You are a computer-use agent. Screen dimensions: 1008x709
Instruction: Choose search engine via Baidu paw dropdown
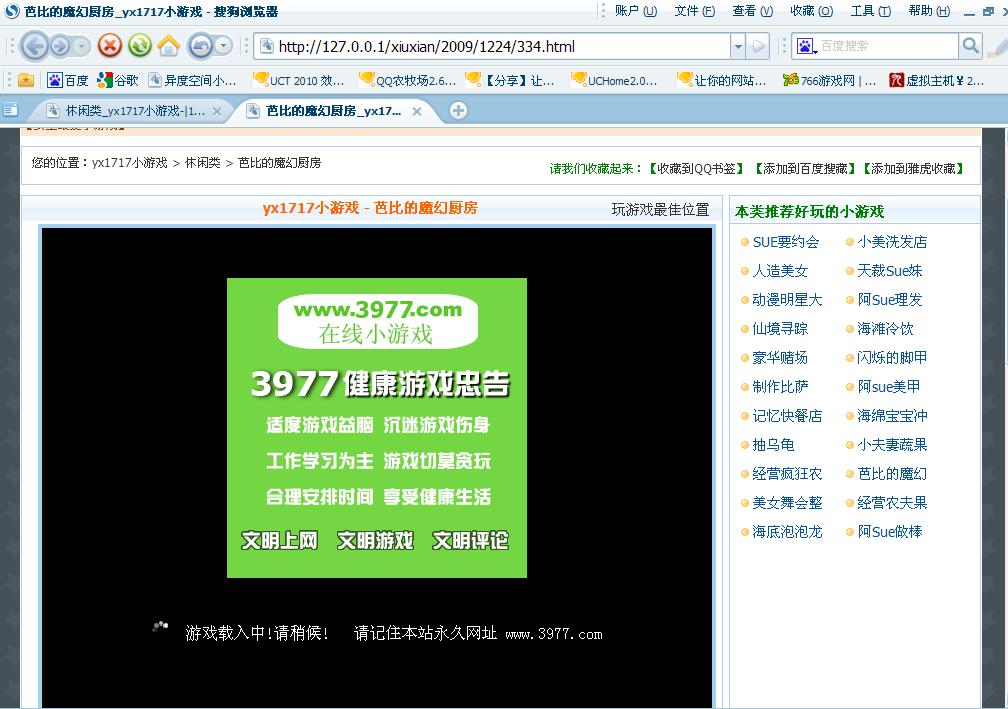coord(806,46)
